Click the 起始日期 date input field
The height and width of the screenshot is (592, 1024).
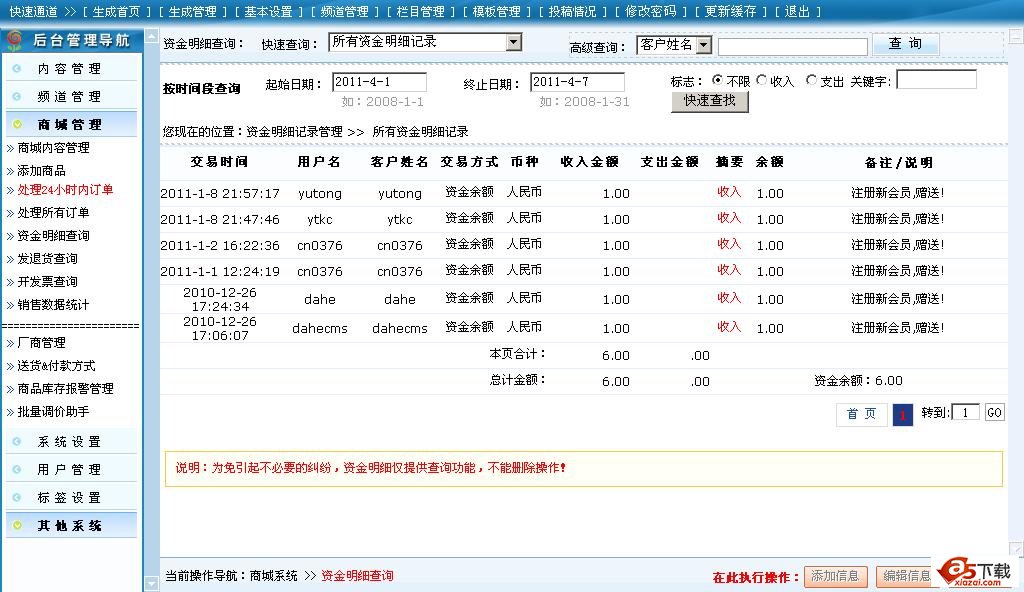(x=379, y=82)
